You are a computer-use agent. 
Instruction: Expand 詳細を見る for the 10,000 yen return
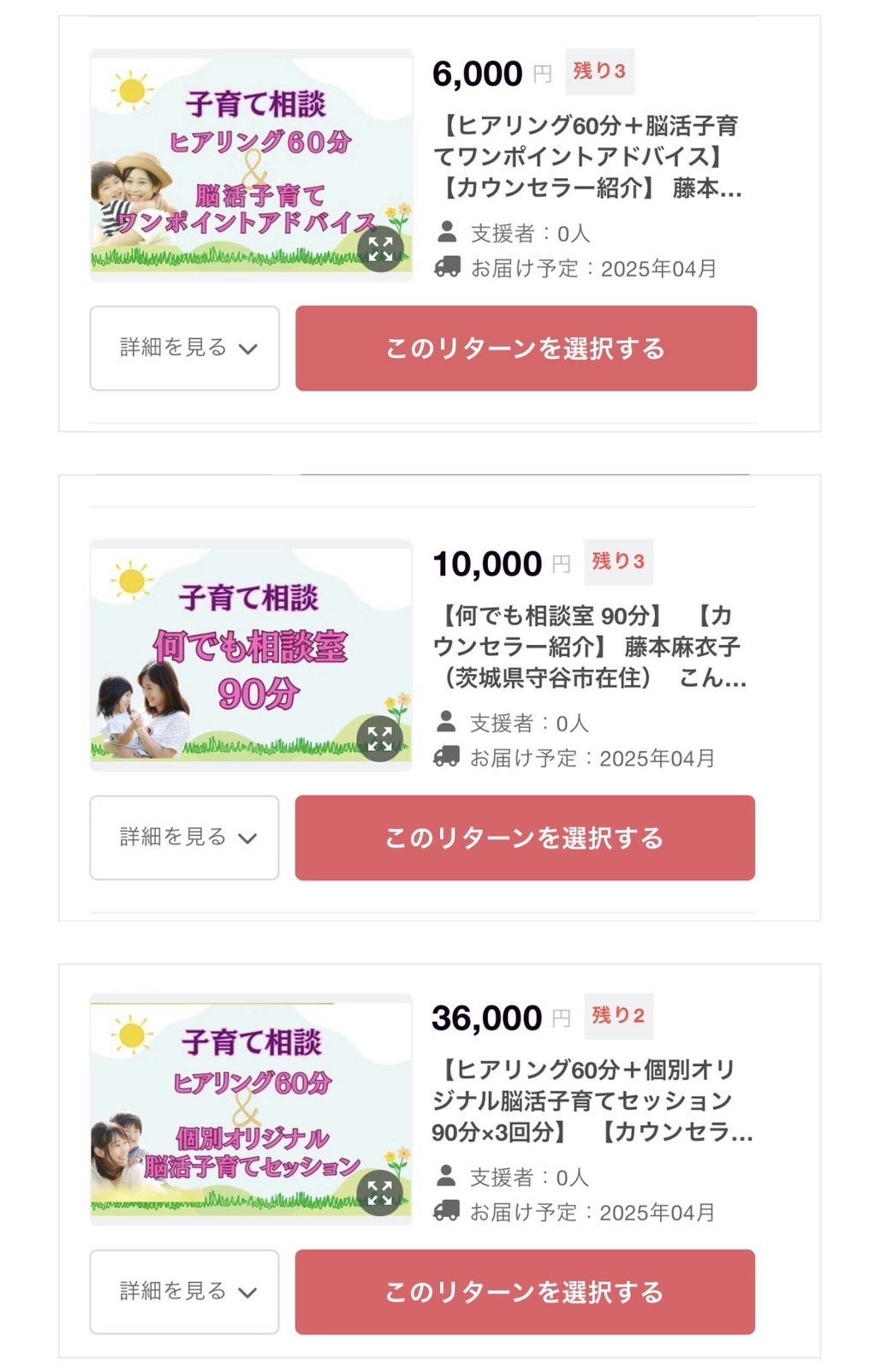(185, 837)
